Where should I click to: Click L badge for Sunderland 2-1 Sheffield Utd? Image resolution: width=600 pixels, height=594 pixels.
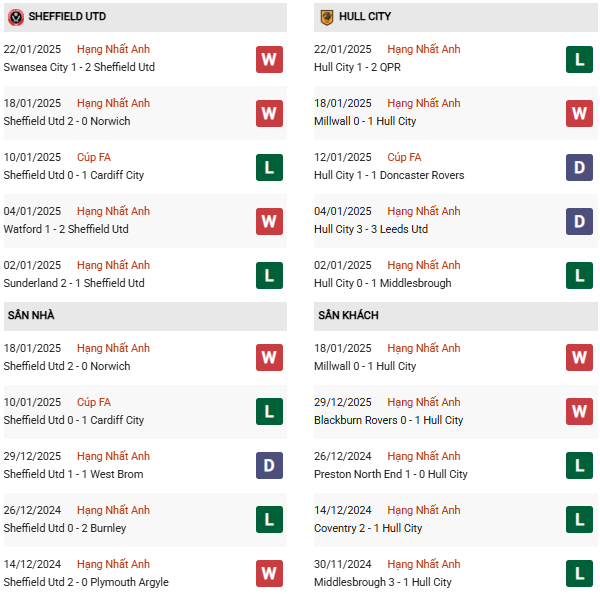(x=269, y=275)
